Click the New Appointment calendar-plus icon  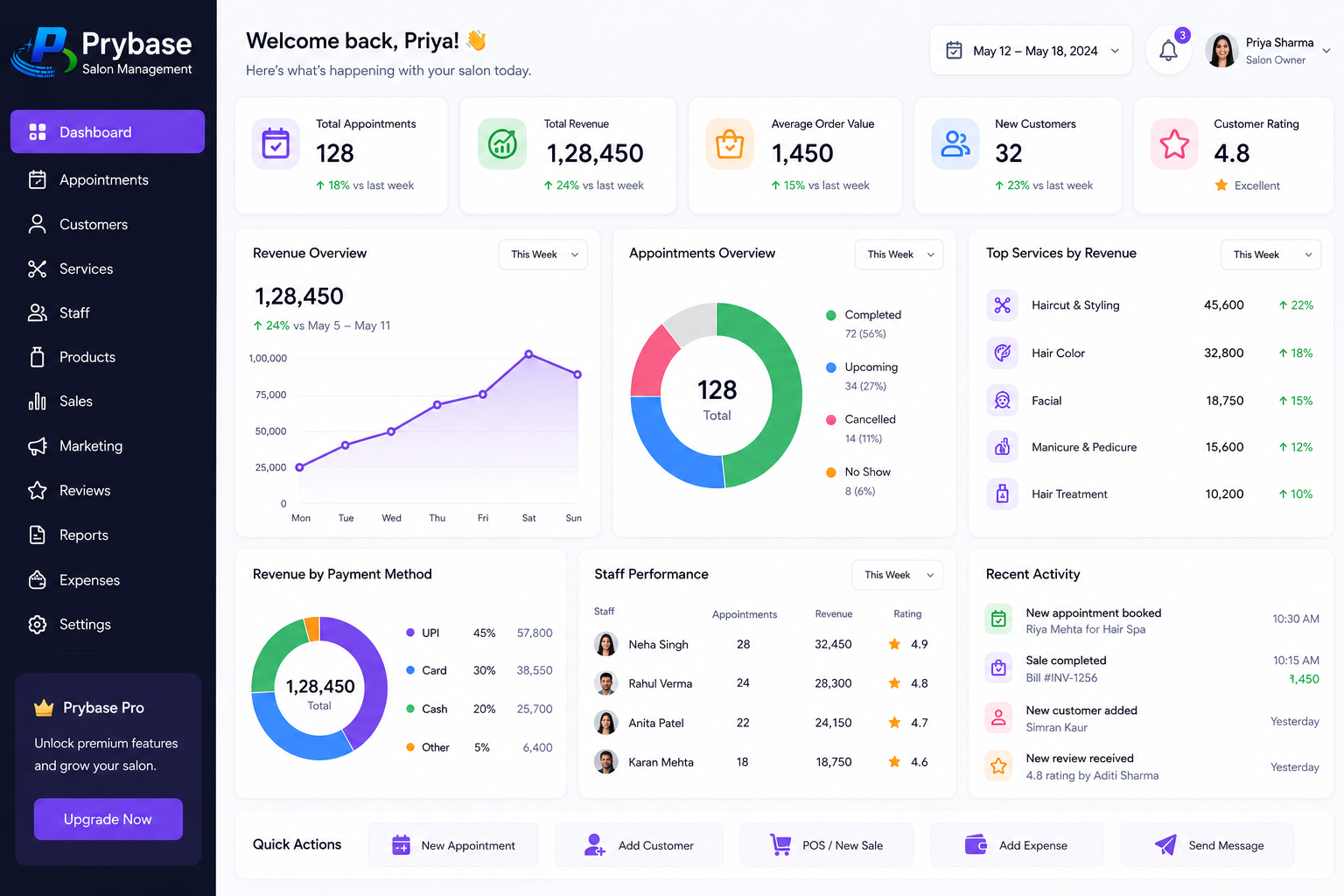(x=401, y=844)
